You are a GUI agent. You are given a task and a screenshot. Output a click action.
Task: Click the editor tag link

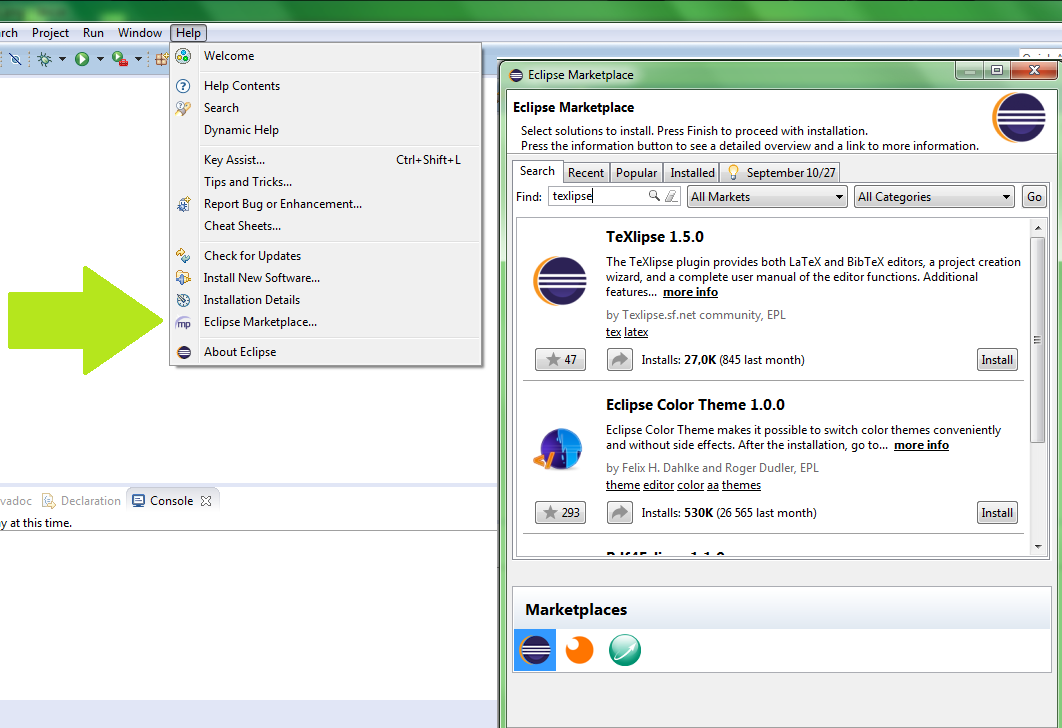(658, 485)
